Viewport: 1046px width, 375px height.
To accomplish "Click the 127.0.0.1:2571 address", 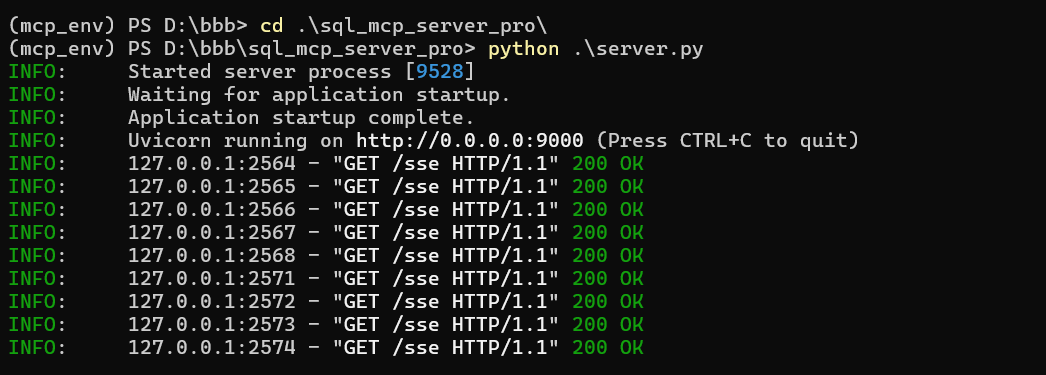I will click(x=211, y=279).
